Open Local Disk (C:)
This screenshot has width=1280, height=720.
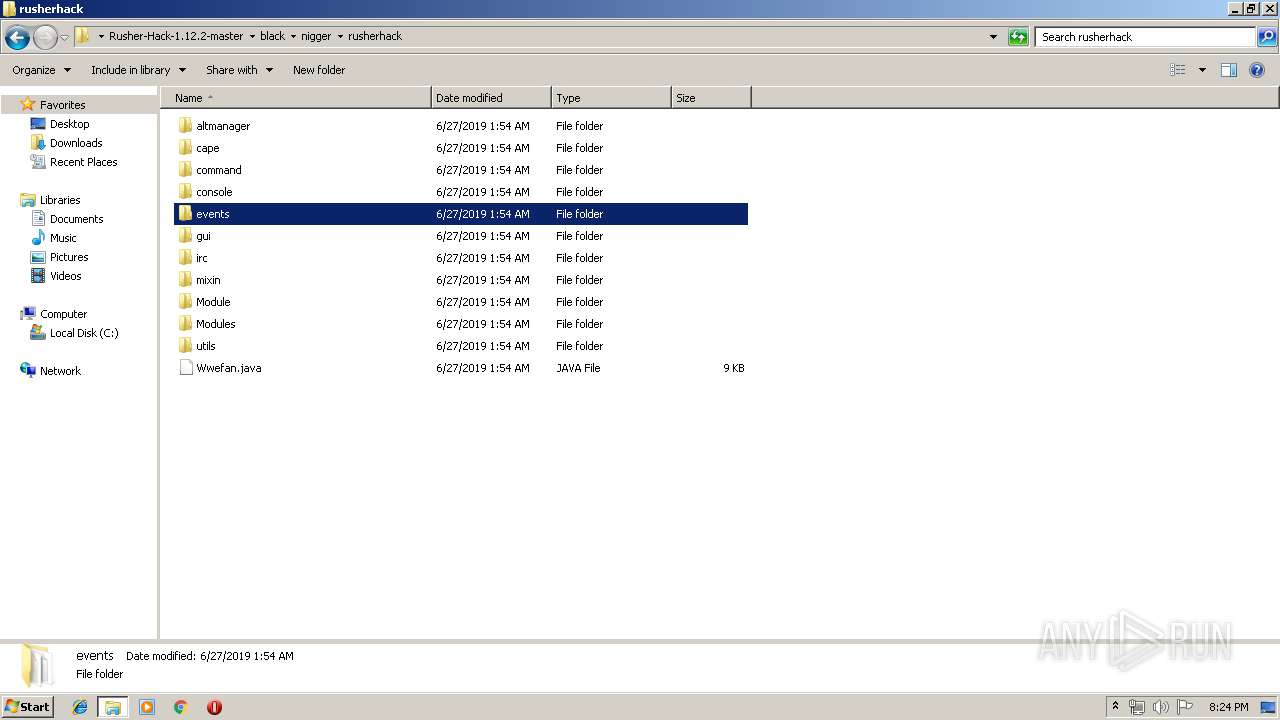tap(84, 333)
